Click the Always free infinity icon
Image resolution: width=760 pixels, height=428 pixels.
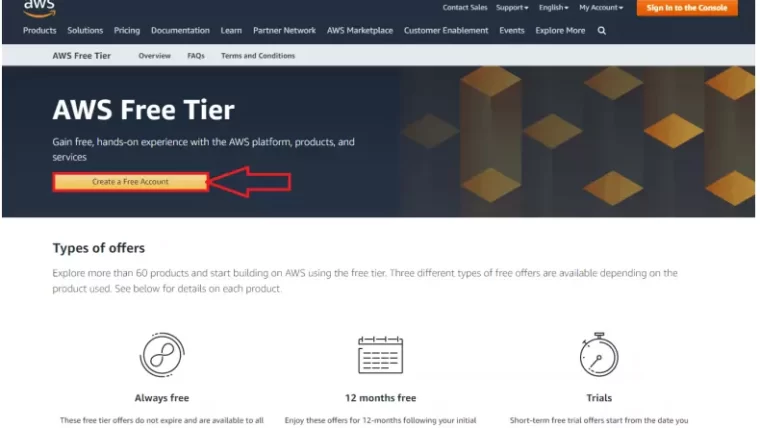[x=162, y=355]
